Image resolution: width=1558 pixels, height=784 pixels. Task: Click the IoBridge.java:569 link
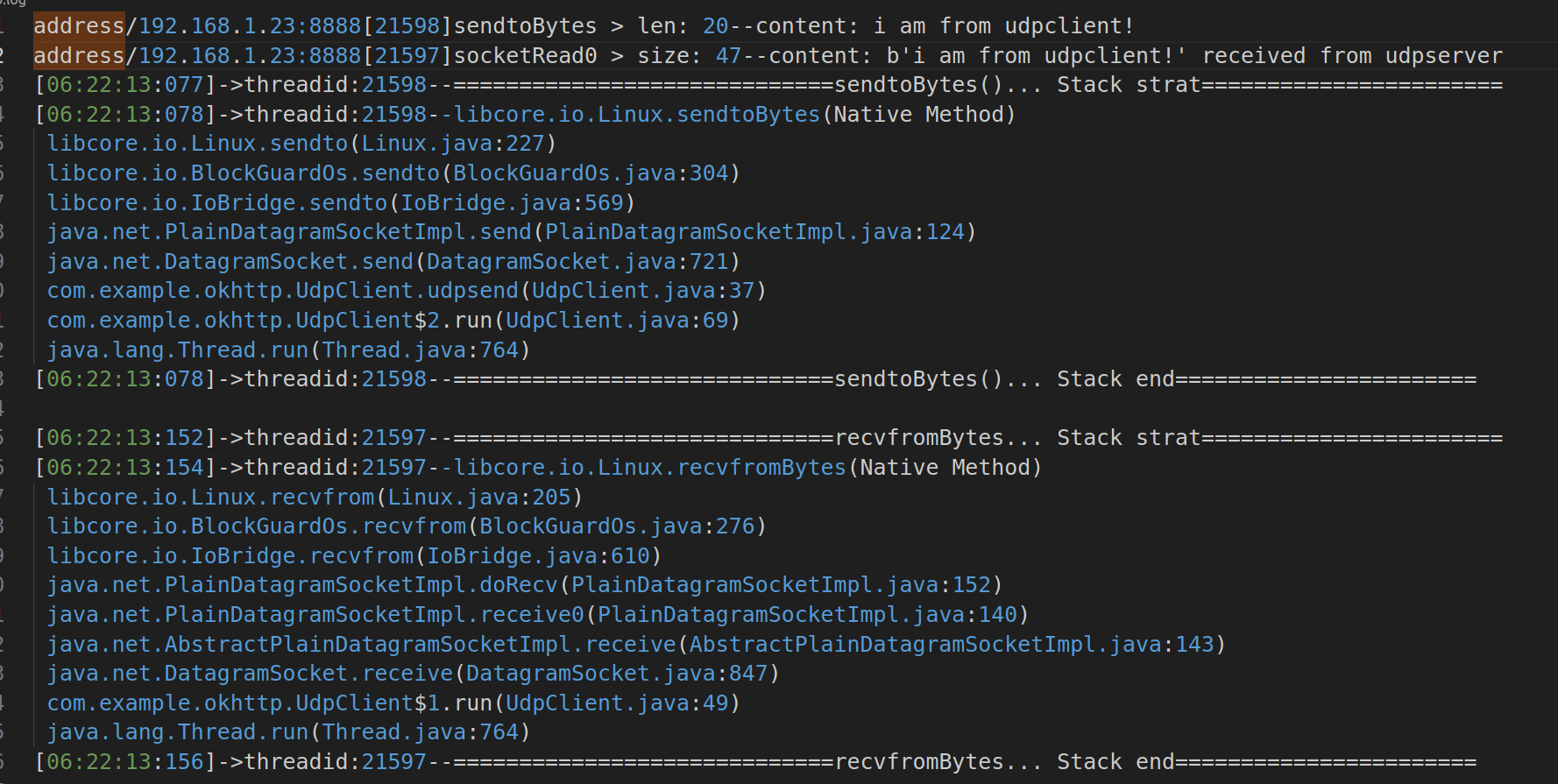(512, 203)
